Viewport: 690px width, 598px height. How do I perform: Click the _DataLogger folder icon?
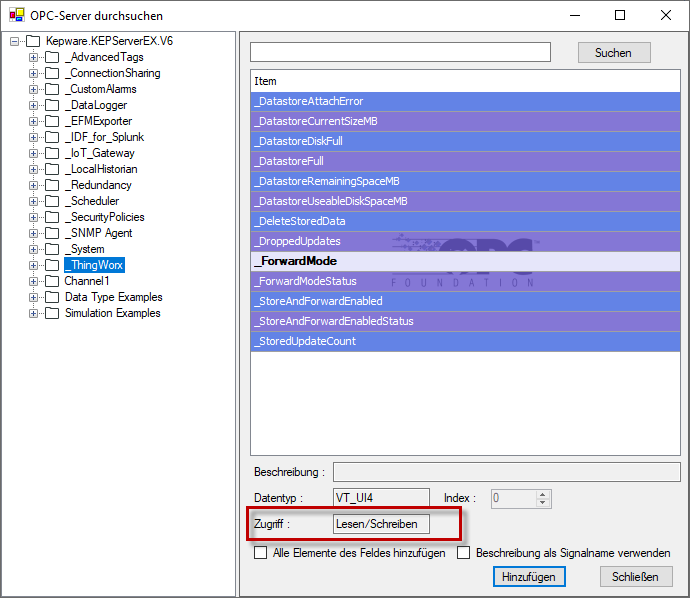pyautogui.click(x=52, y=105)
